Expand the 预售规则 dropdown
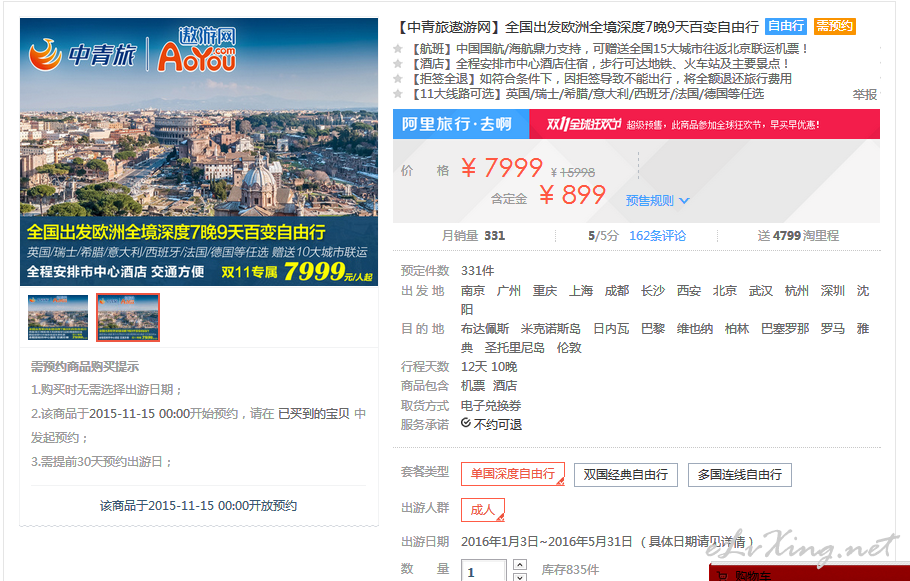This screenshot has height=581, width=910. point(657,201)
